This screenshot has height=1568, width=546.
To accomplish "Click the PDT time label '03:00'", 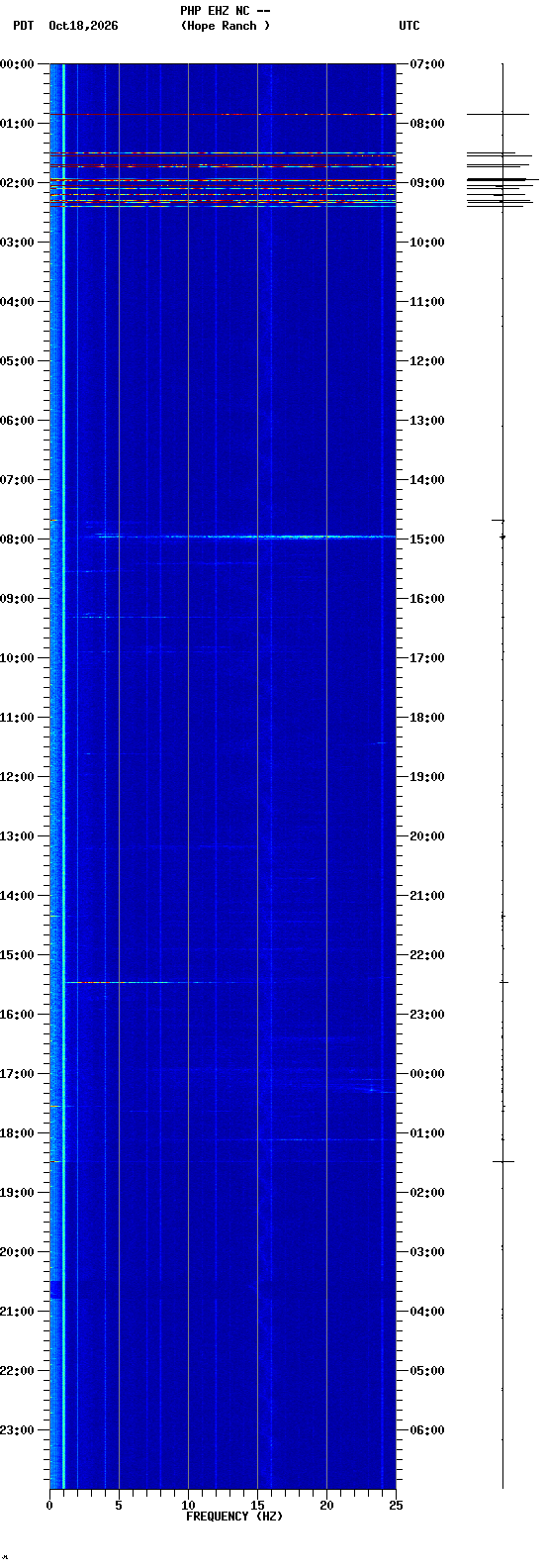I will click(18, 243).
